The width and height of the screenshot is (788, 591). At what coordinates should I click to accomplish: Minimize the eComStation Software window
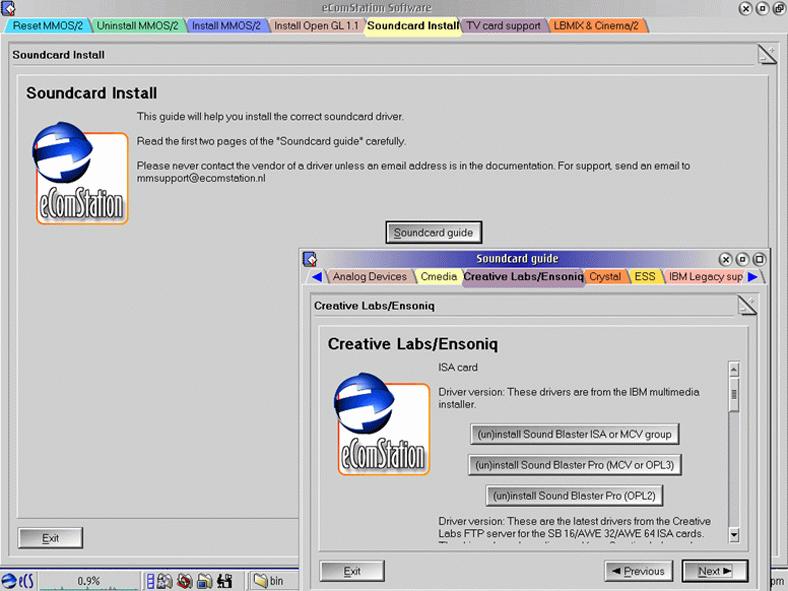tap(763, 9)
